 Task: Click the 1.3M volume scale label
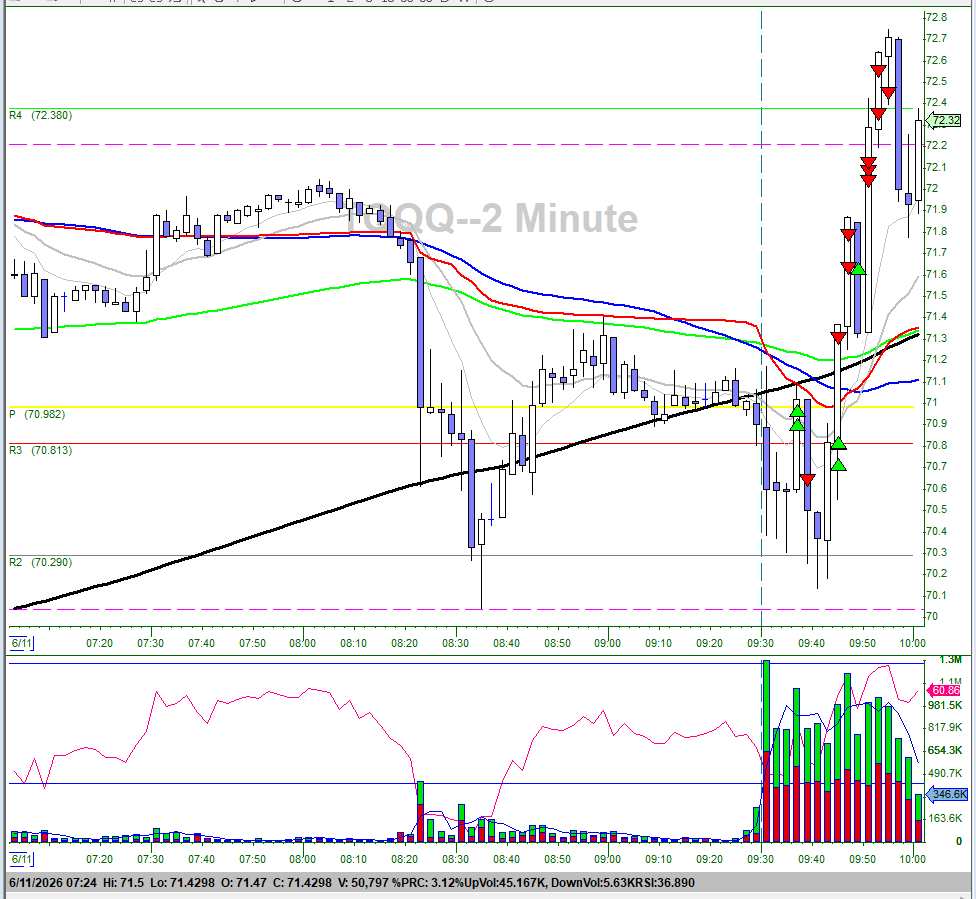(x=950, y=659)
